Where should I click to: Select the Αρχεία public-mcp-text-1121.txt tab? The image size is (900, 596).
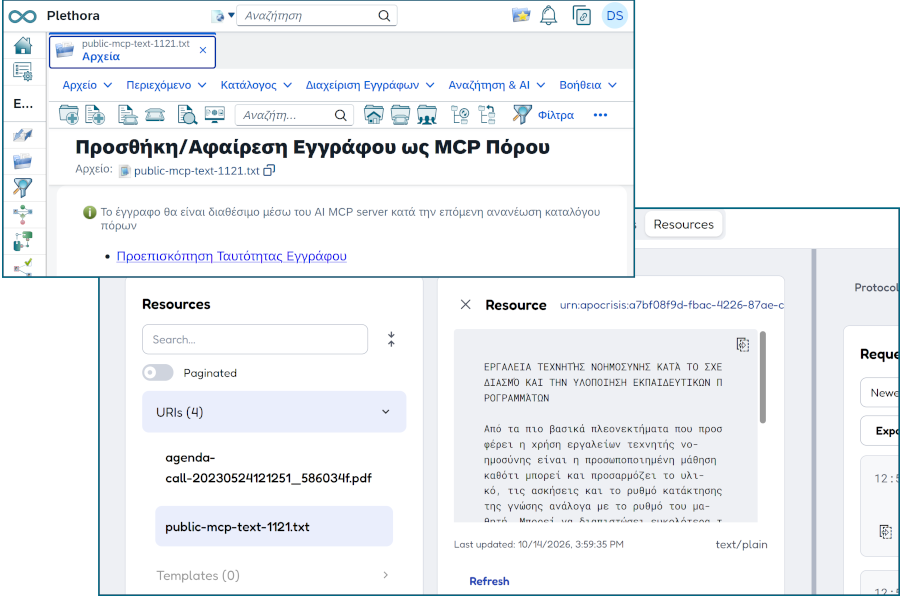132,51
